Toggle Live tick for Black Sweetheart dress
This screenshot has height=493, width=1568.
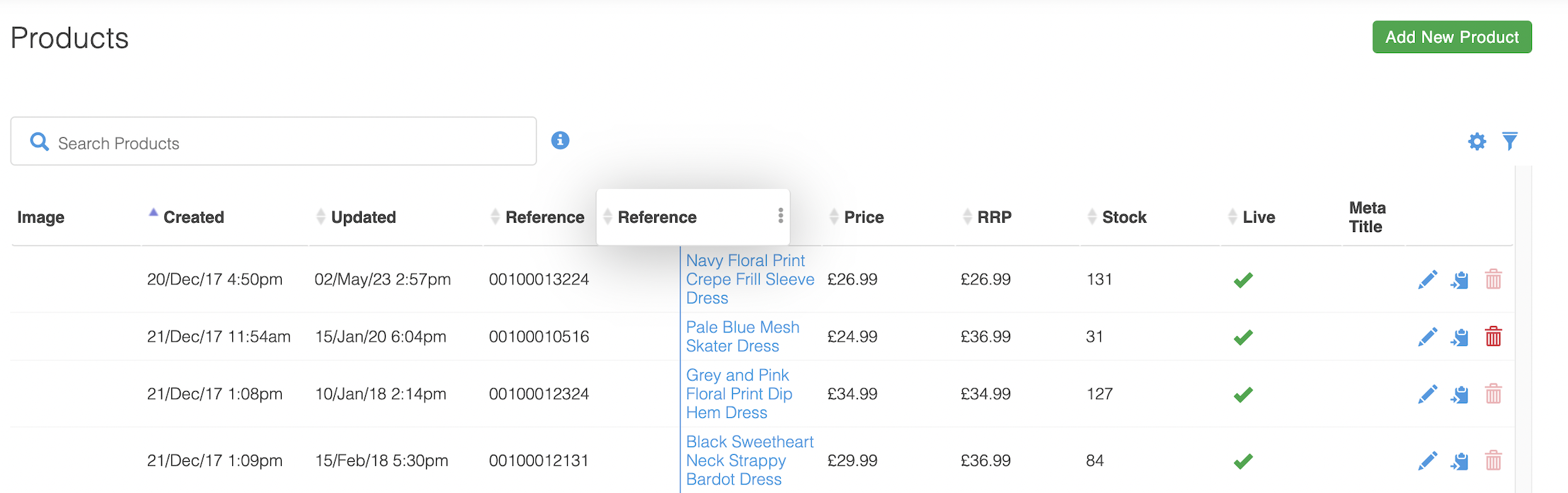(x=1243, y=462)
